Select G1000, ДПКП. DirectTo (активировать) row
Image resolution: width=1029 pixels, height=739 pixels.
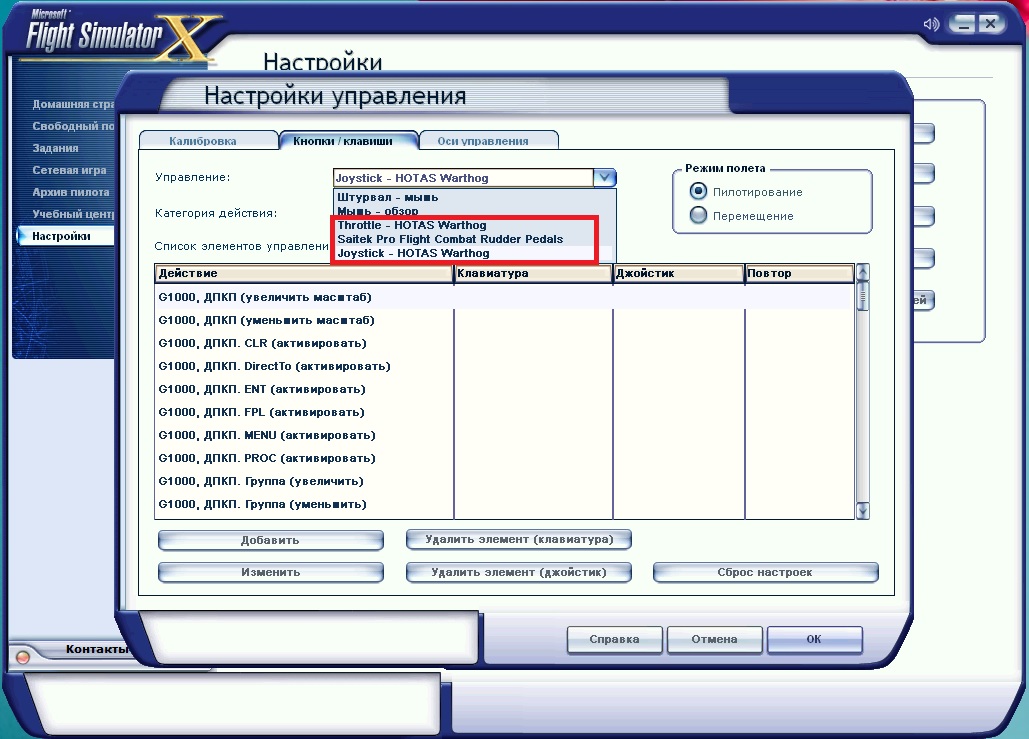coord(504,366)
